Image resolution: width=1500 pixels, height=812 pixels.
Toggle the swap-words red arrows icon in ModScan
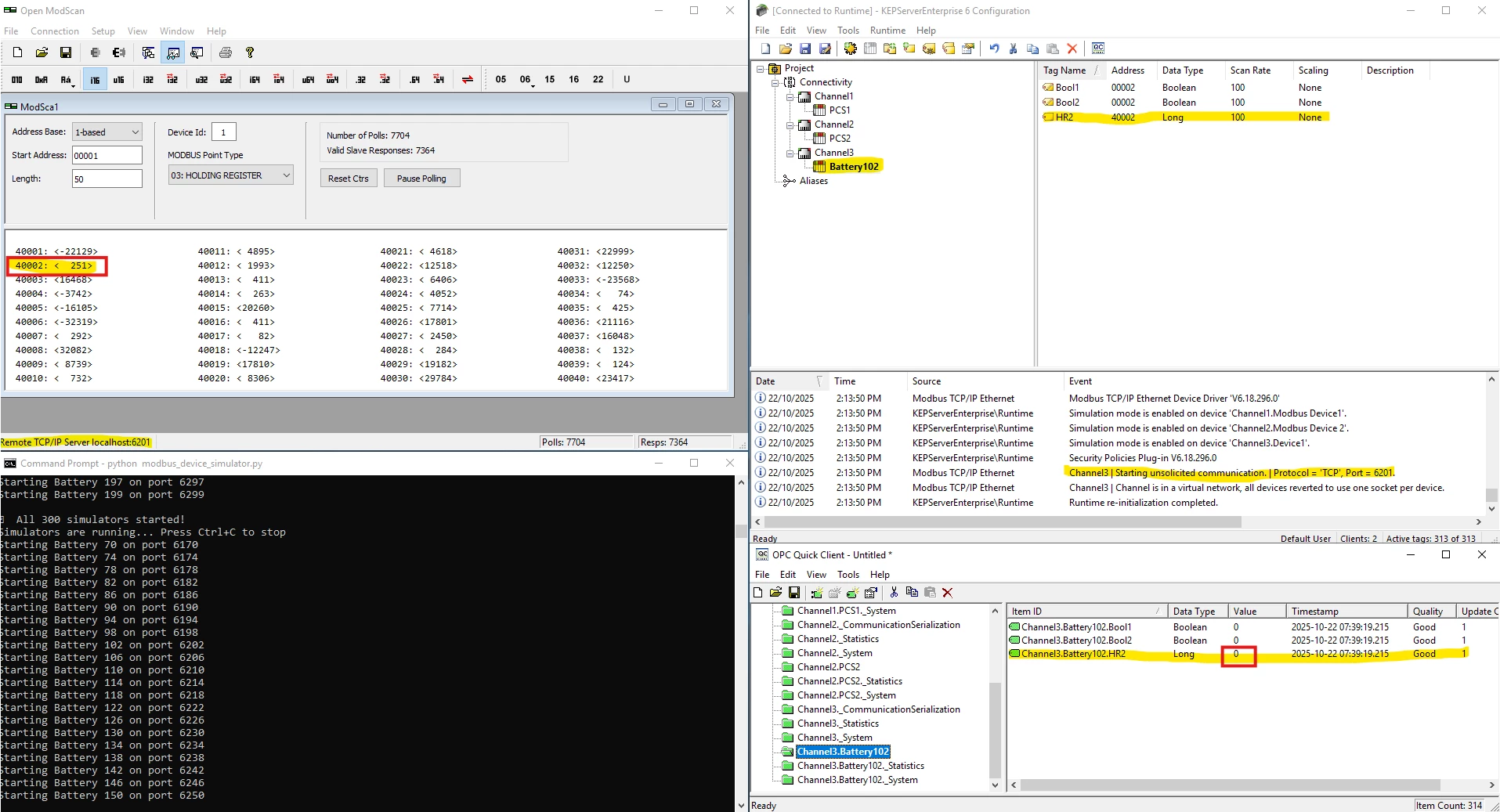(468, 79)
